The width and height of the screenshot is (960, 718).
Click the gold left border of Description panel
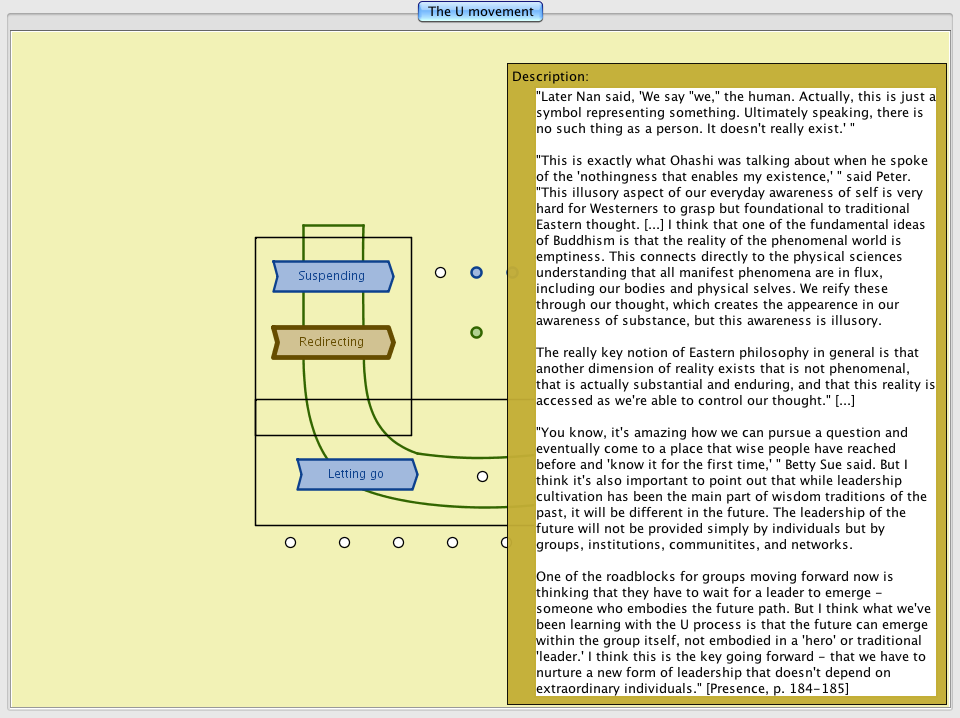521,400
